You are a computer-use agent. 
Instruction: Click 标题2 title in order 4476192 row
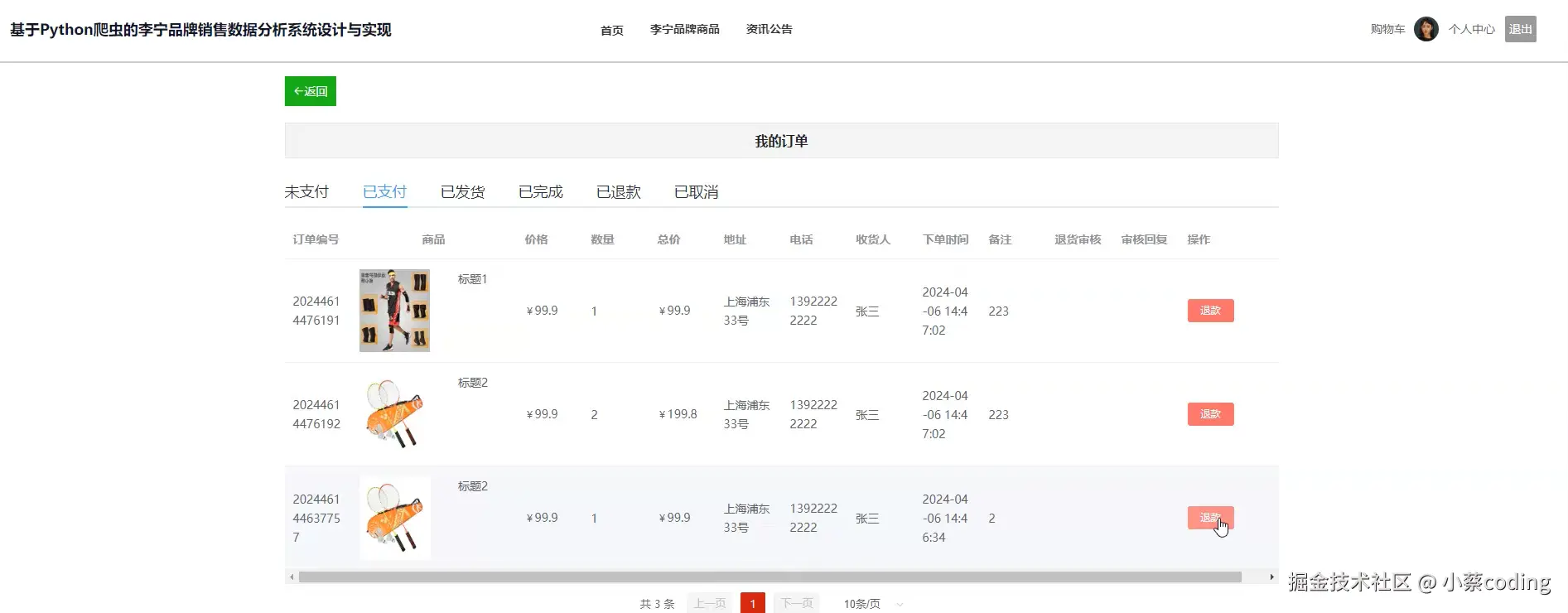pyautogui.click(x=472, y=383)
